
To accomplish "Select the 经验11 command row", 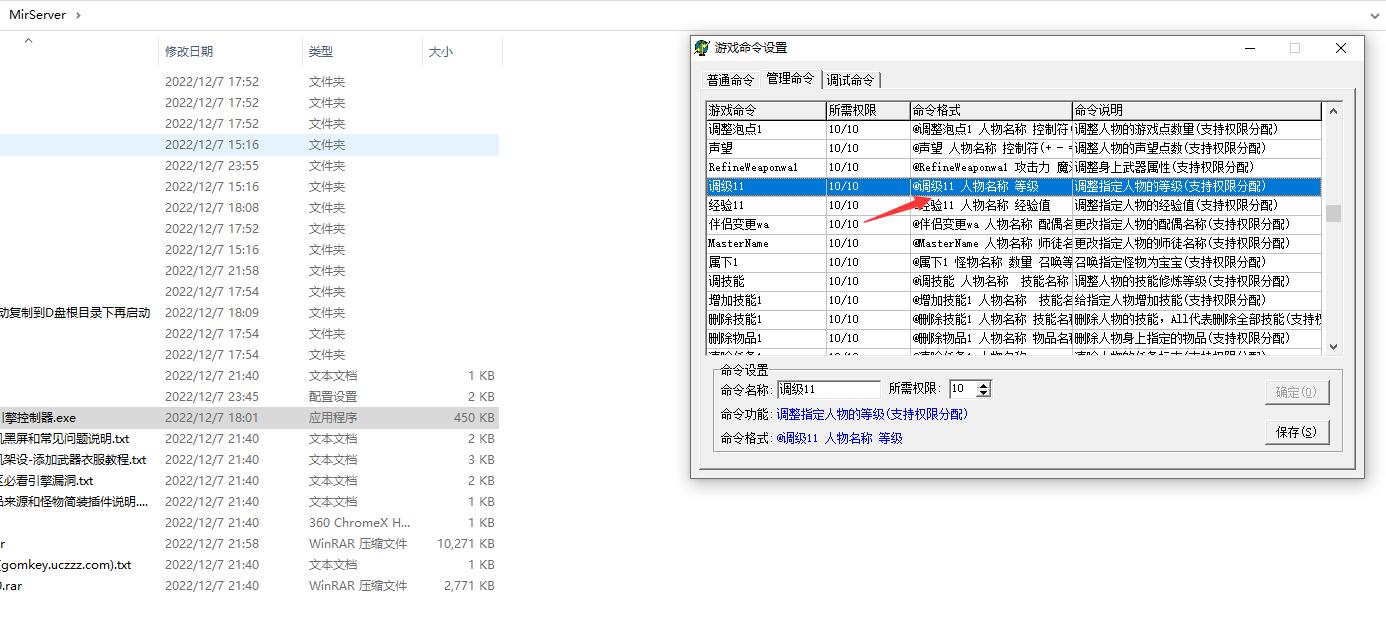I will [765, 205].
